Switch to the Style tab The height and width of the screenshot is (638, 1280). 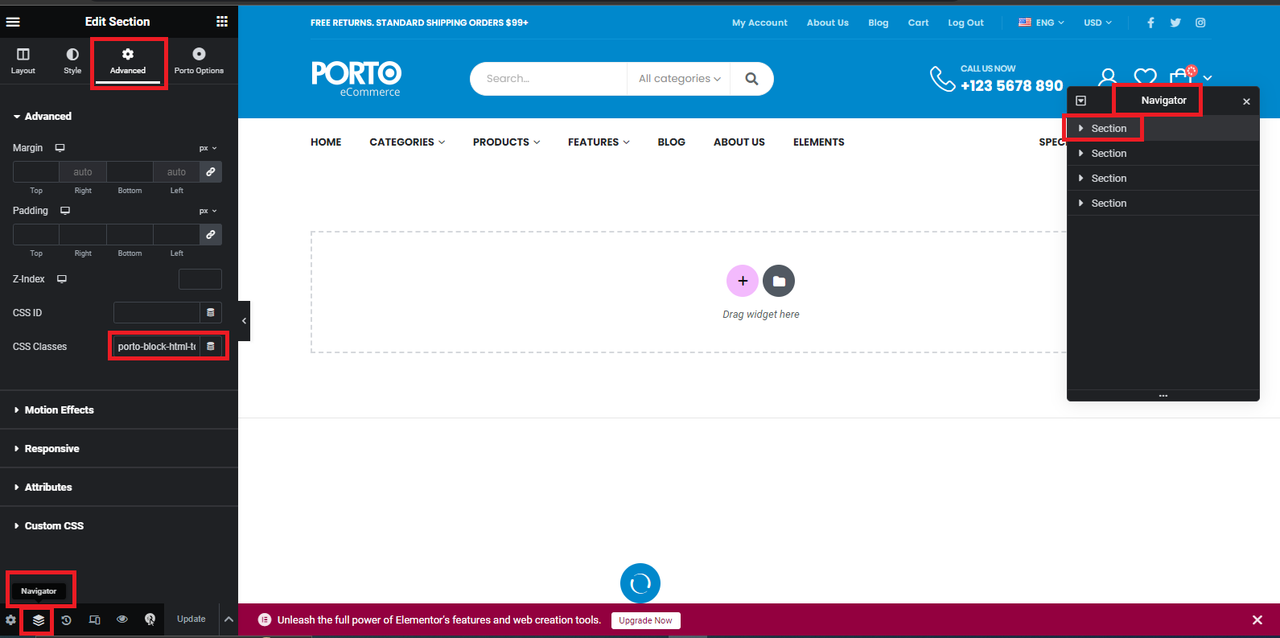[x=72, y=61]
